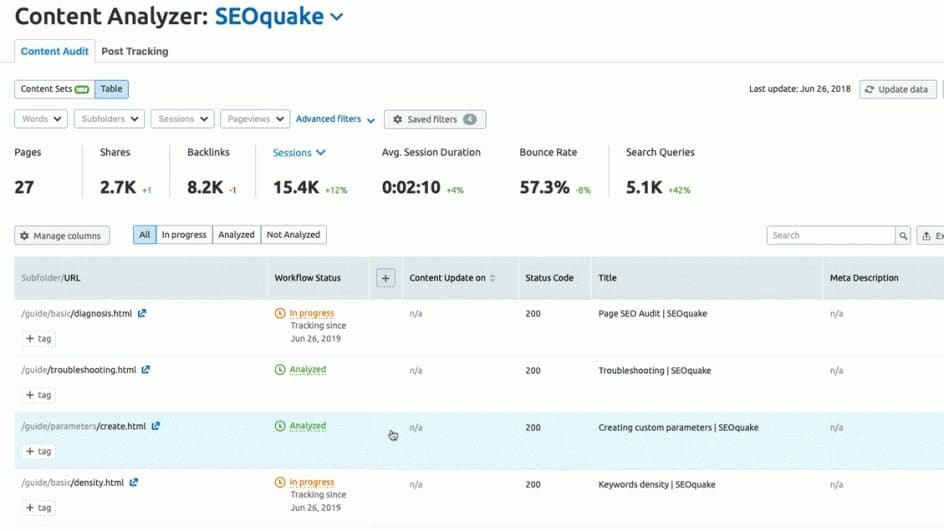Open Saved filters
The image size is (944, 531).
435,119
